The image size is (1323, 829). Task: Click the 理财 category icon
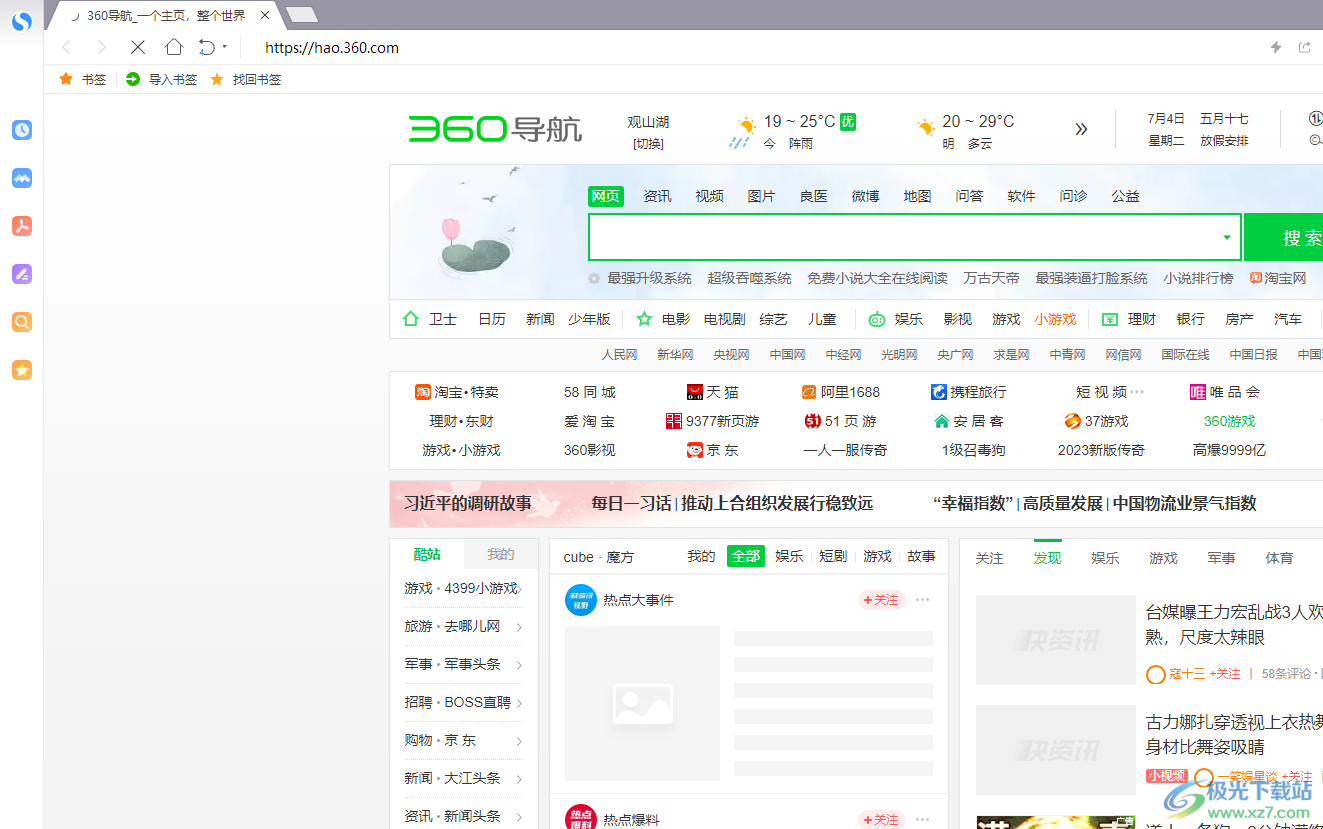(x=1110, y=319)
